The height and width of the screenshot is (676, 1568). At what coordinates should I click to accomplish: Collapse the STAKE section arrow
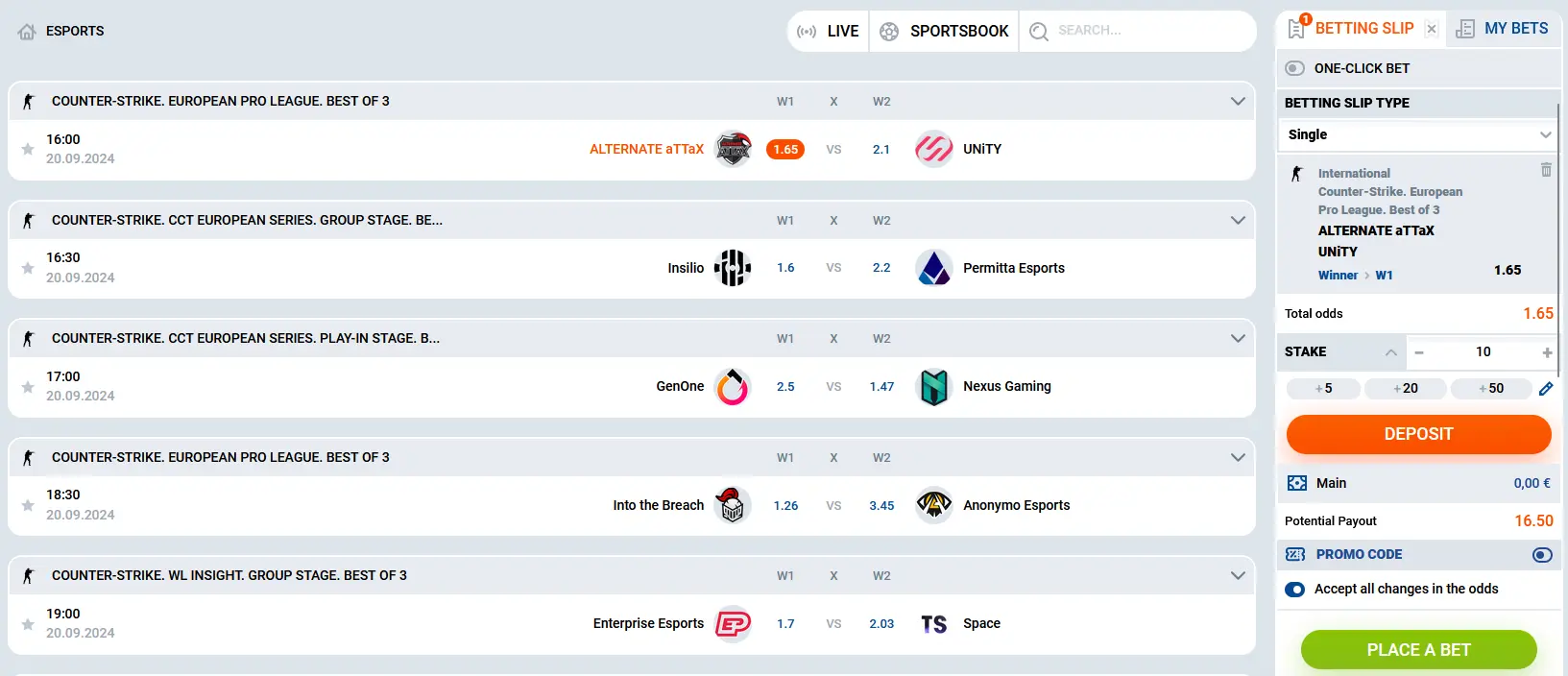(1392, 351)
